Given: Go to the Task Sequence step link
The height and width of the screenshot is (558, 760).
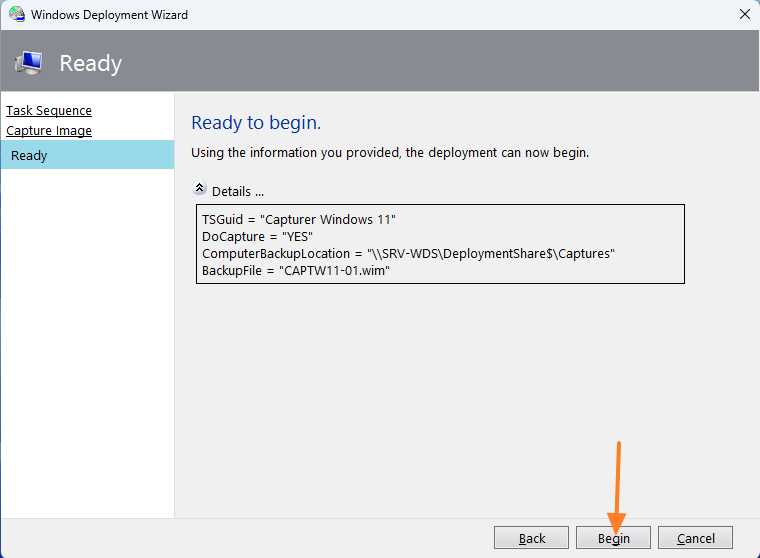Looking at the screenshot, I should click(49, 111).
